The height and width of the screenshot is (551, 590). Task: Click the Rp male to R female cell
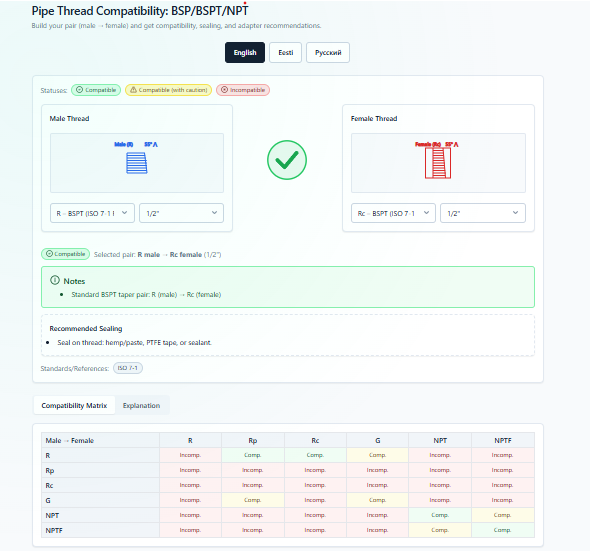click(190, 470)
